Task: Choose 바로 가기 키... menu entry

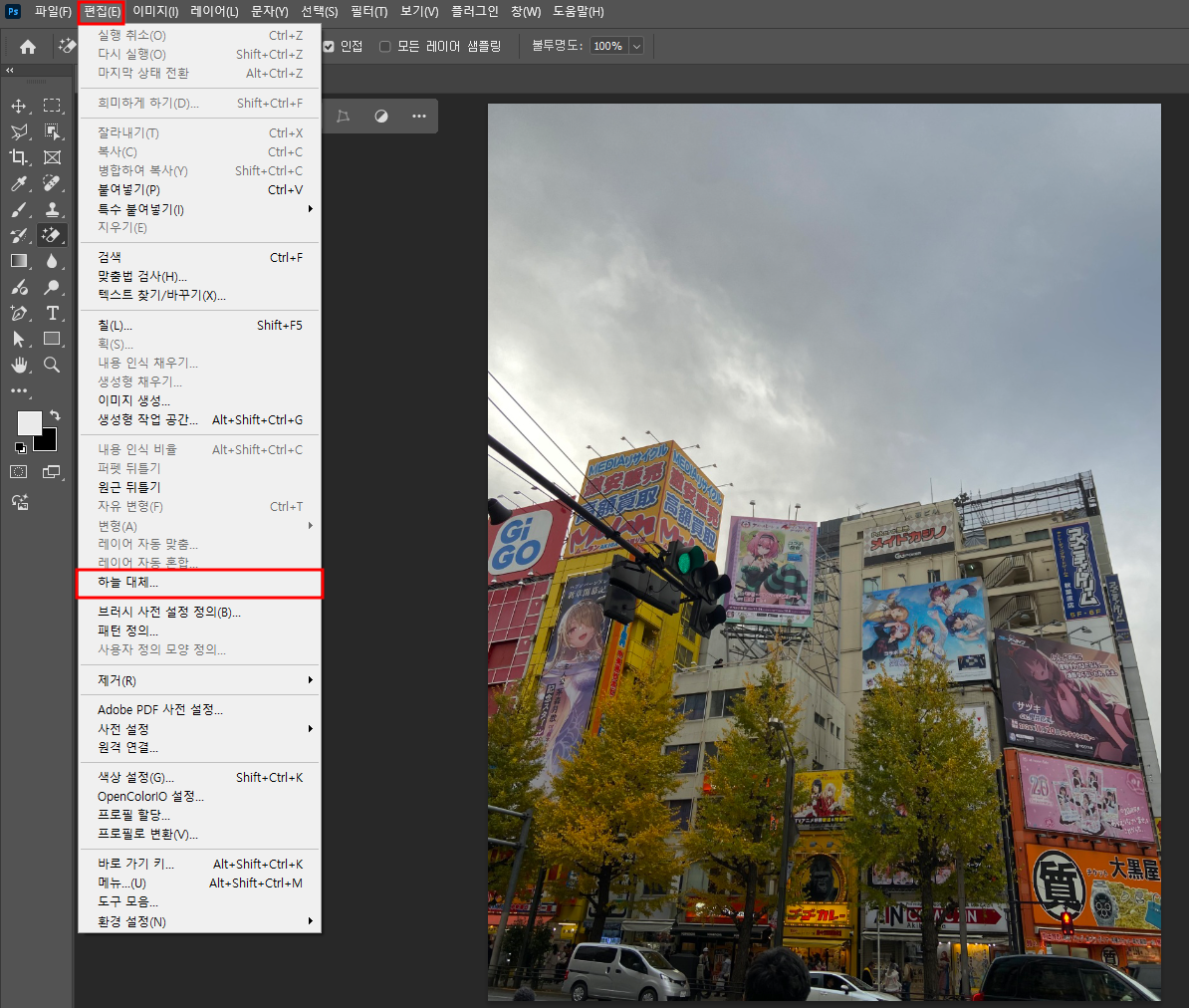Action: [200, 864]
